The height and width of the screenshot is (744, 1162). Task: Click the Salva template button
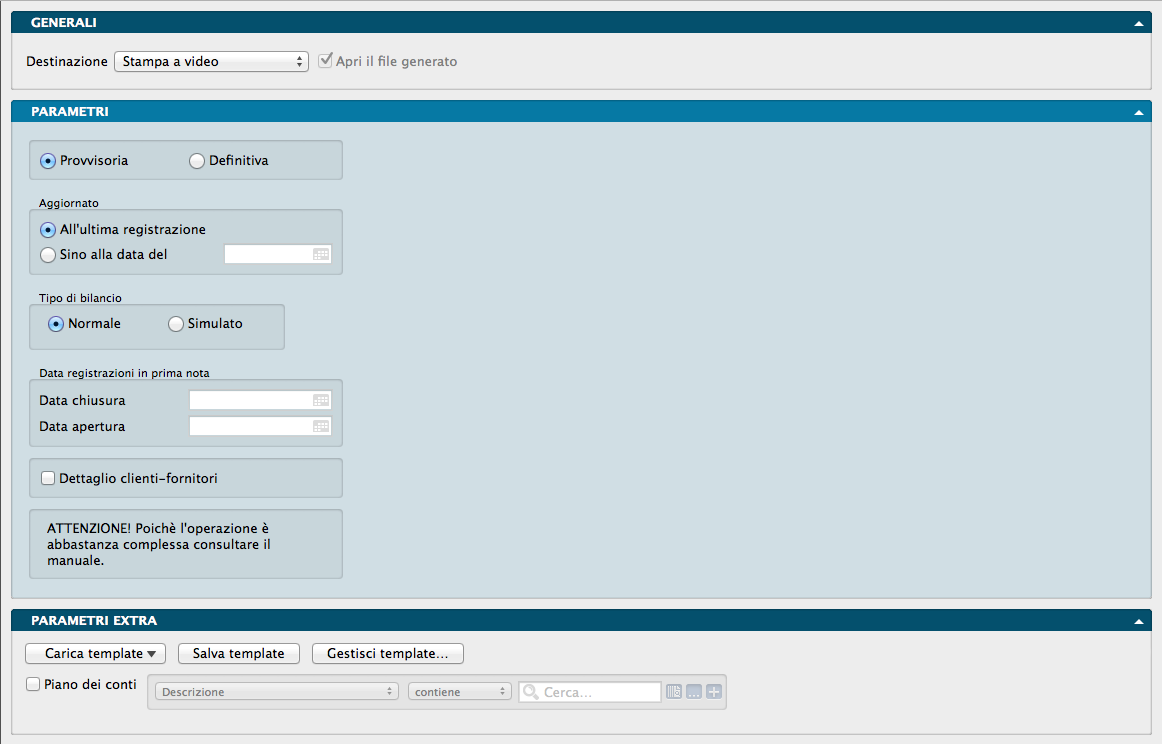(239, 654)
